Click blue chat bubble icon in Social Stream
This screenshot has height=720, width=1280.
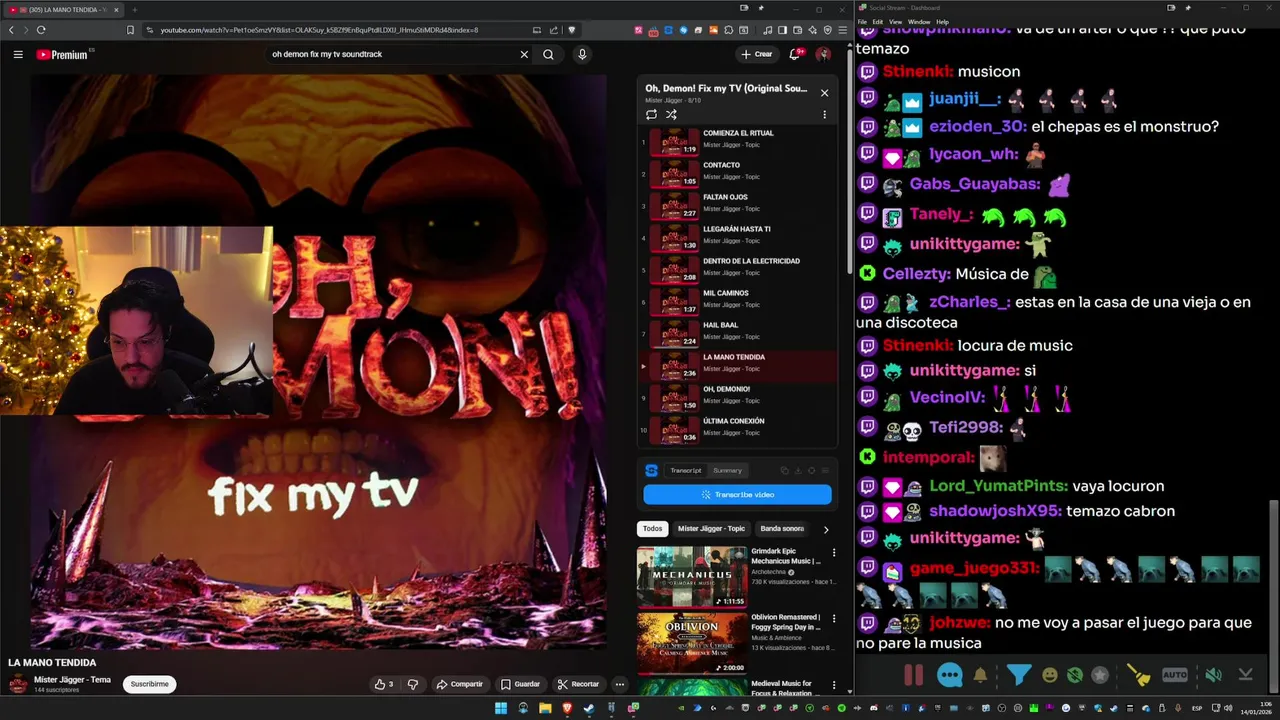950,675
